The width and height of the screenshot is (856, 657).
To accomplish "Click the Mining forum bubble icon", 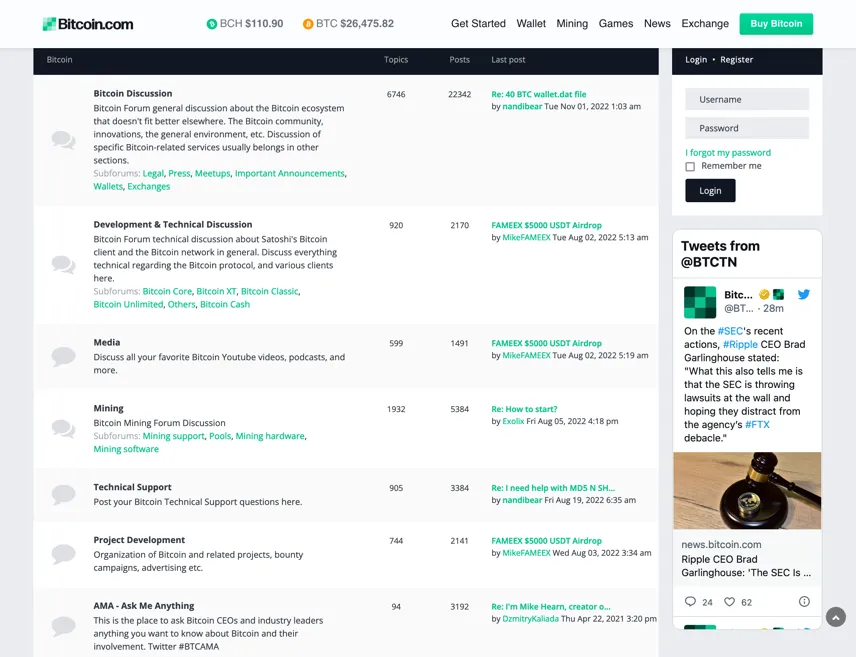I will (x=63, y=428).
